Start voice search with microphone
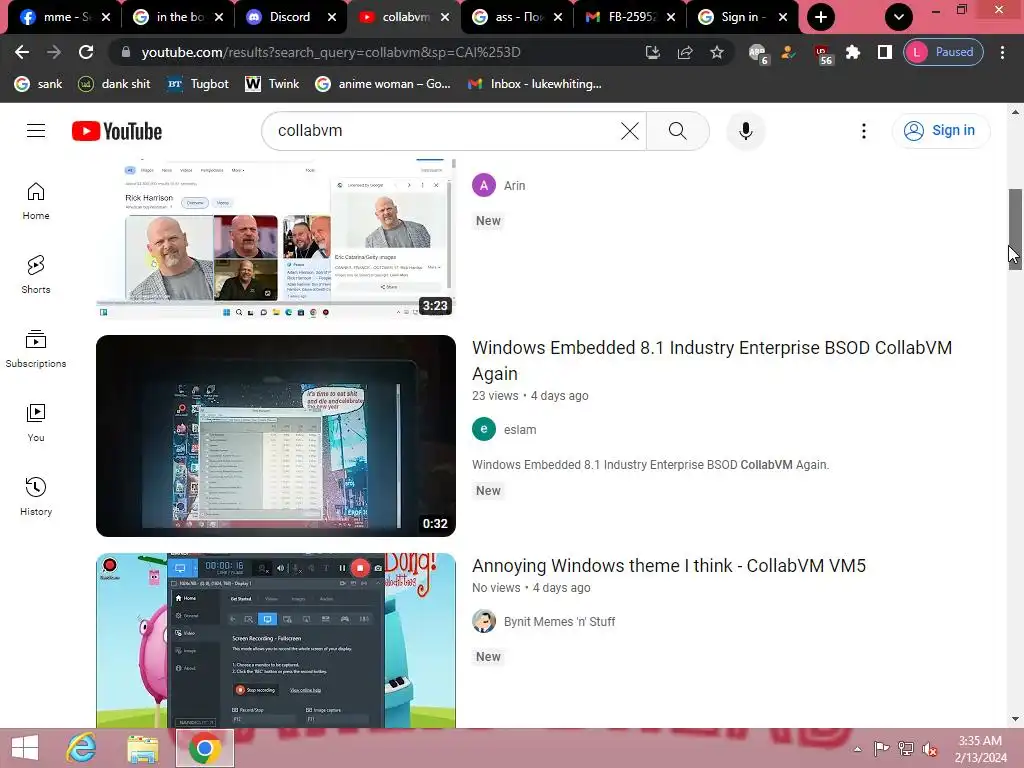Image resolution: width=1024 pixels, height=768 pixels. [x=745, y=131]
